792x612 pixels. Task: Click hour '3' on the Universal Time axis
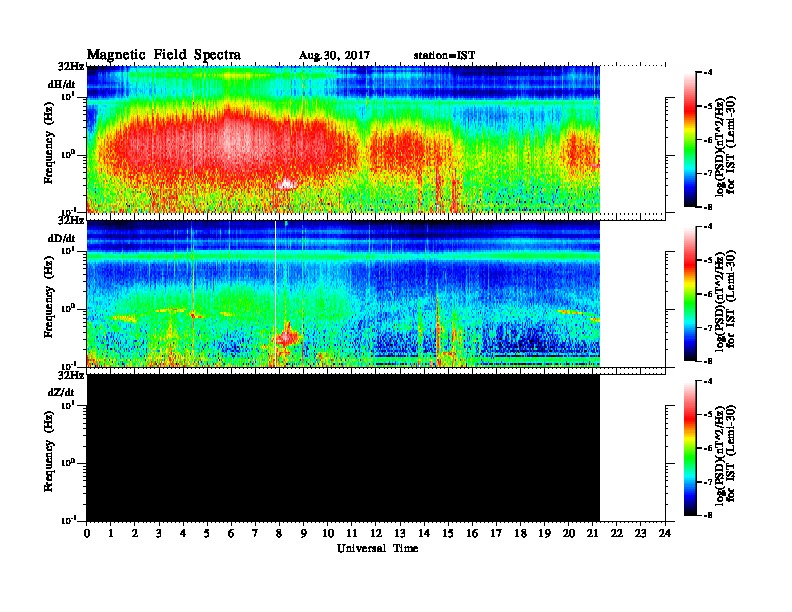coord(159,534)
